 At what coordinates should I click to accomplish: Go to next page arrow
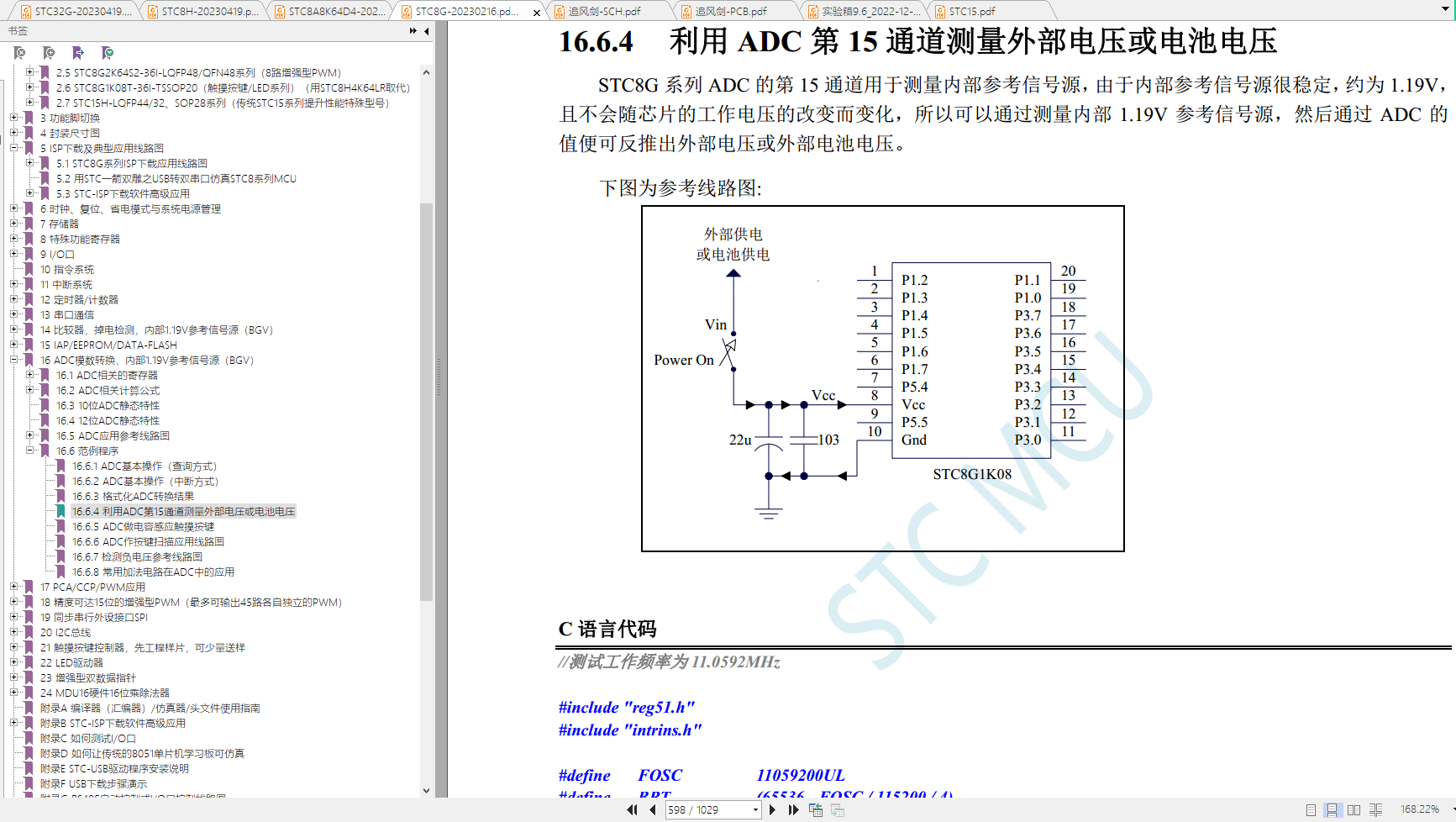[772, 810]
